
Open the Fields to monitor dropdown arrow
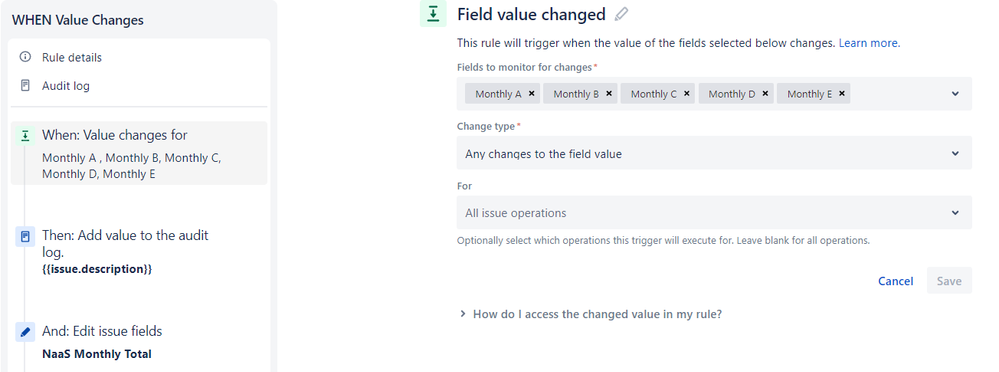(955, 94)
